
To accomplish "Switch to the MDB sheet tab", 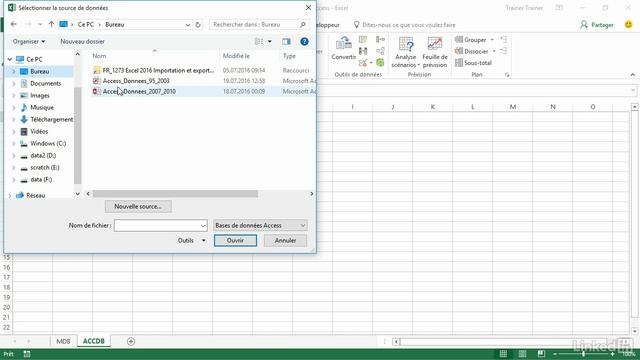I will (63, 341).
